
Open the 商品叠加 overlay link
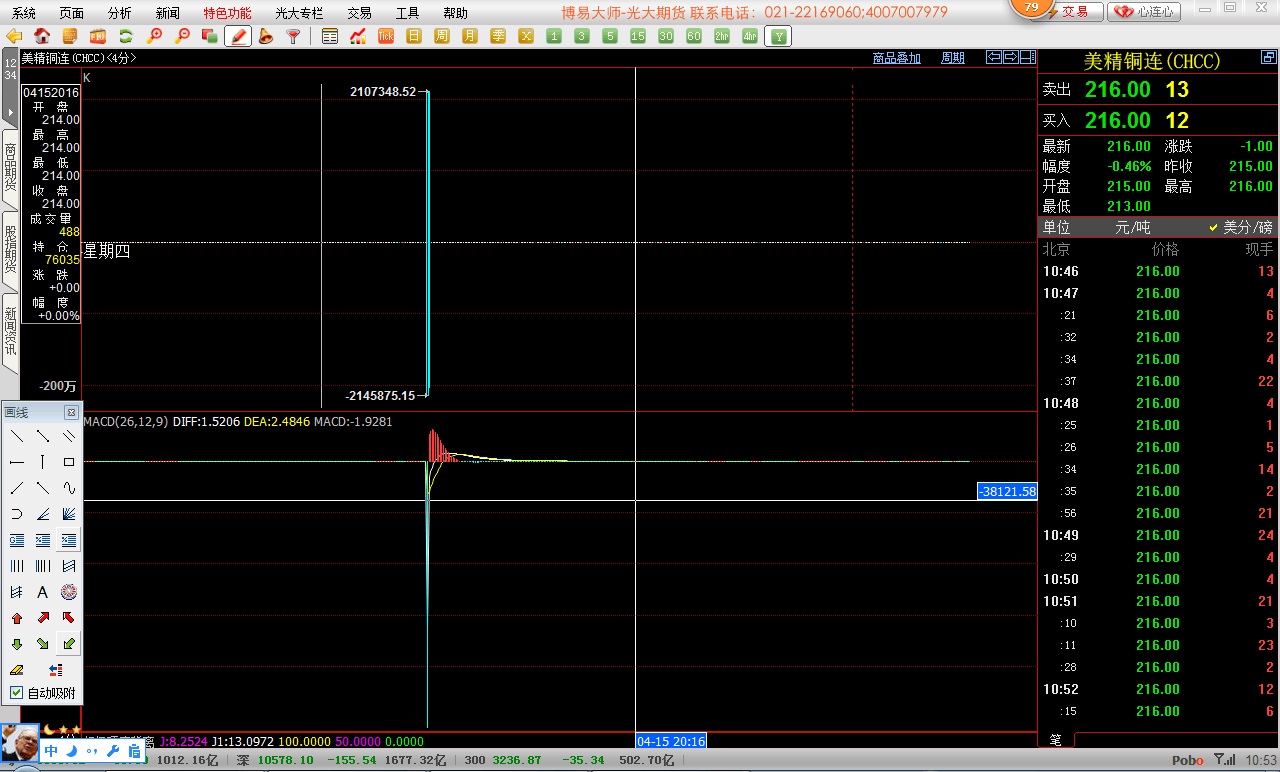(896, 58)
